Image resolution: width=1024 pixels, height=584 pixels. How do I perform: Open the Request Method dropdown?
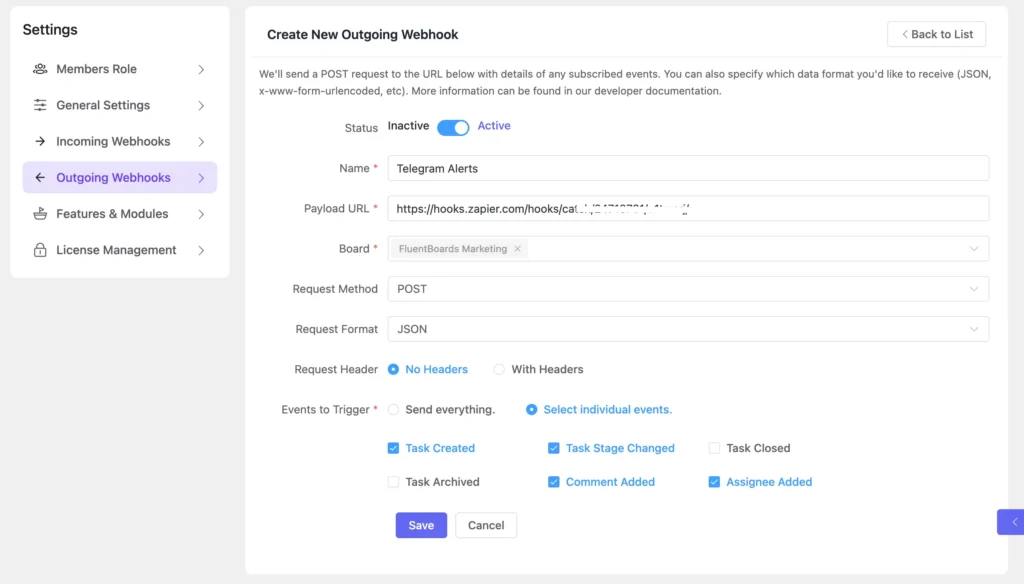[x=687, y=289]
